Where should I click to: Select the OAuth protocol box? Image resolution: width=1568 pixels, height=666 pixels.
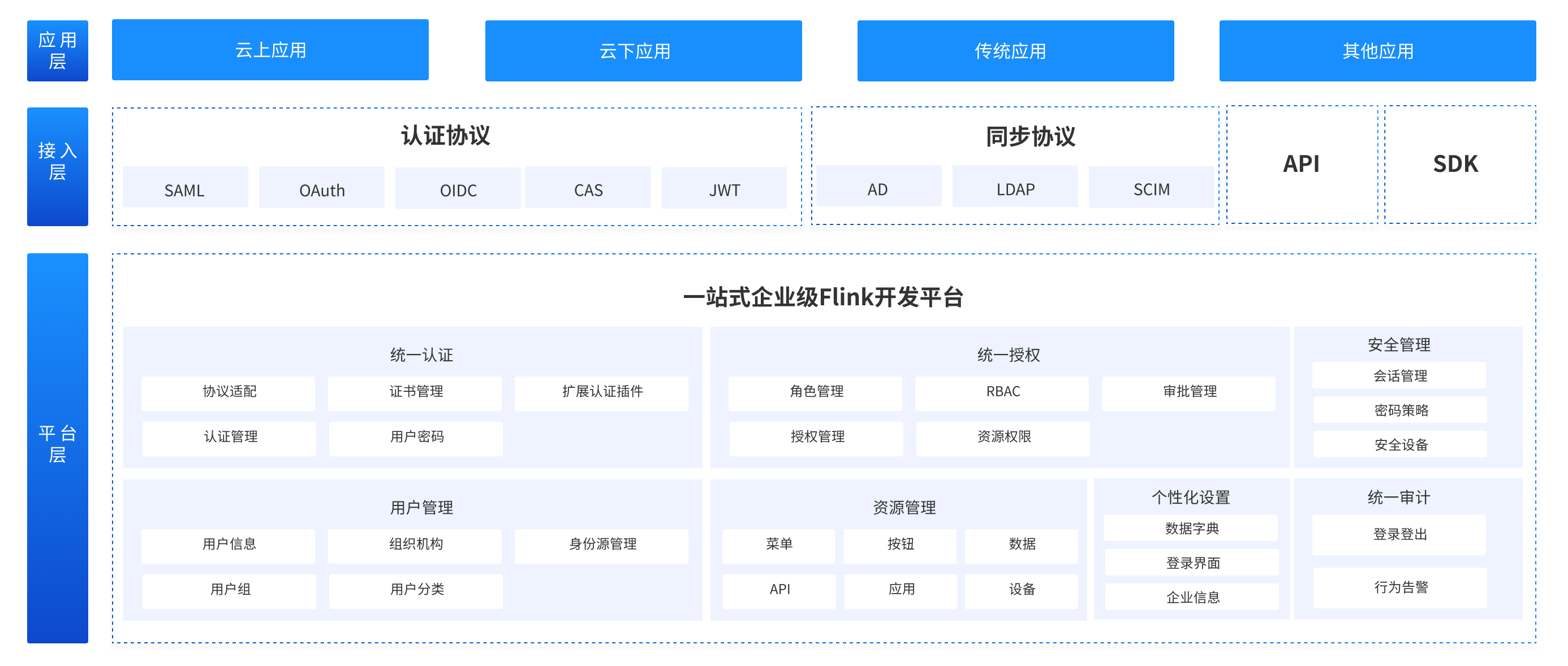[321, 187]
